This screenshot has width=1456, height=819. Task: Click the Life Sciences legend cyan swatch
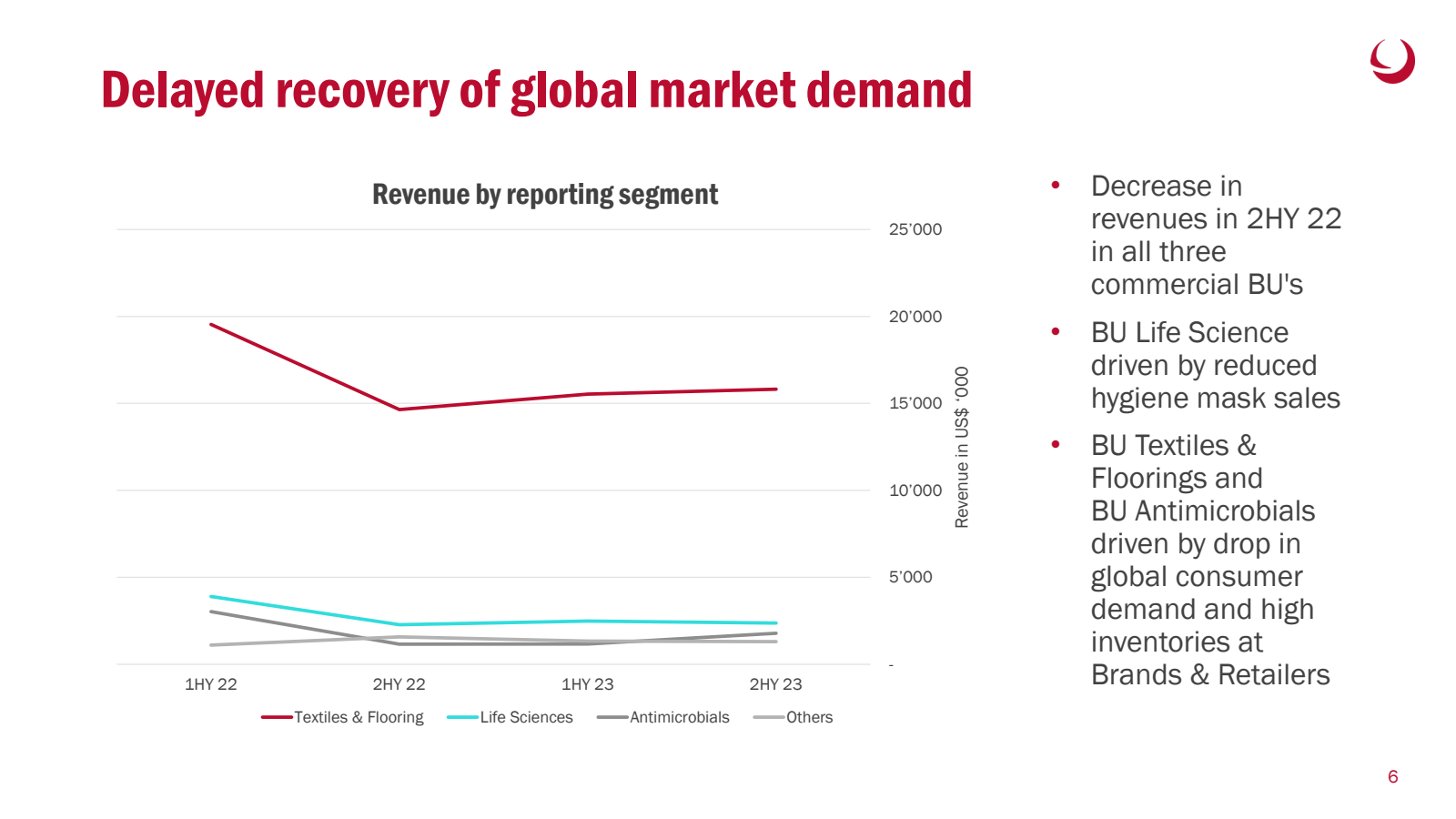tap(463, 717)
